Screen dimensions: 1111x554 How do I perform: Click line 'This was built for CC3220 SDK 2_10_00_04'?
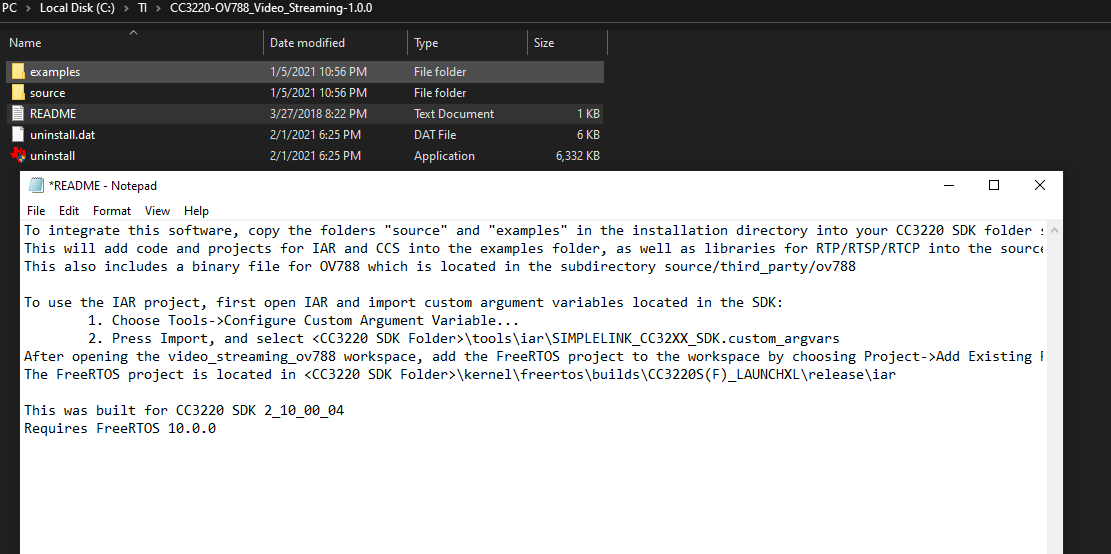[184, 410]
